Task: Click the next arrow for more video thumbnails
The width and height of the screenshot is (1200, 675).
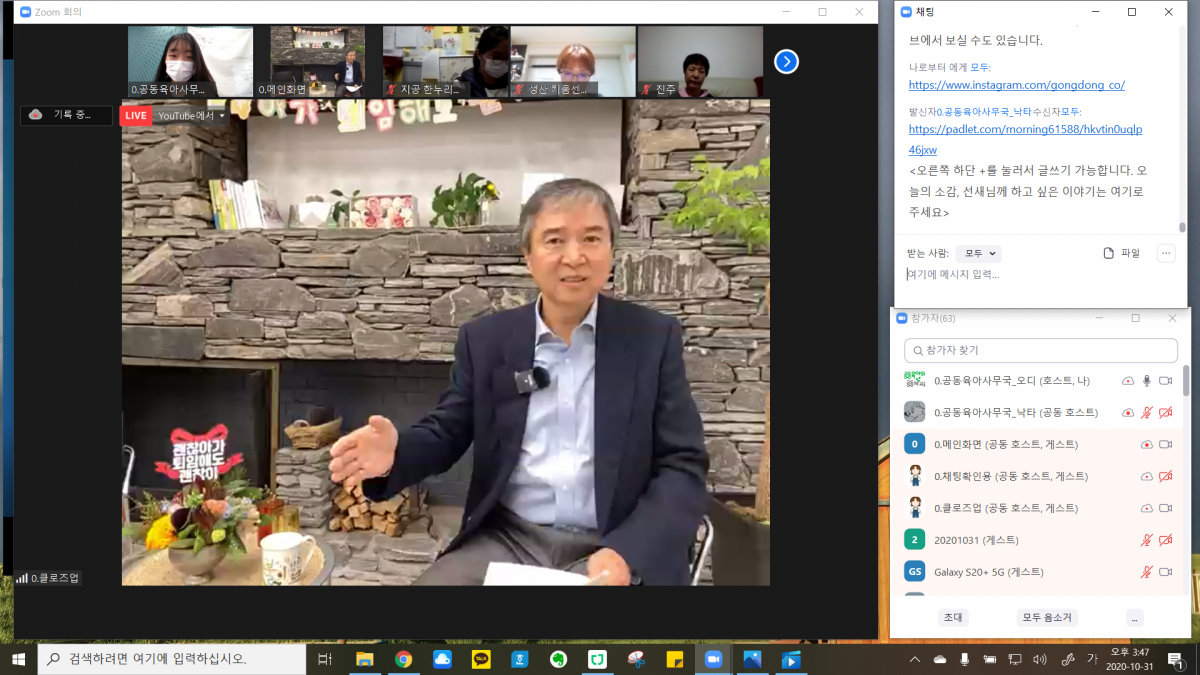Action: click(786, 62)
